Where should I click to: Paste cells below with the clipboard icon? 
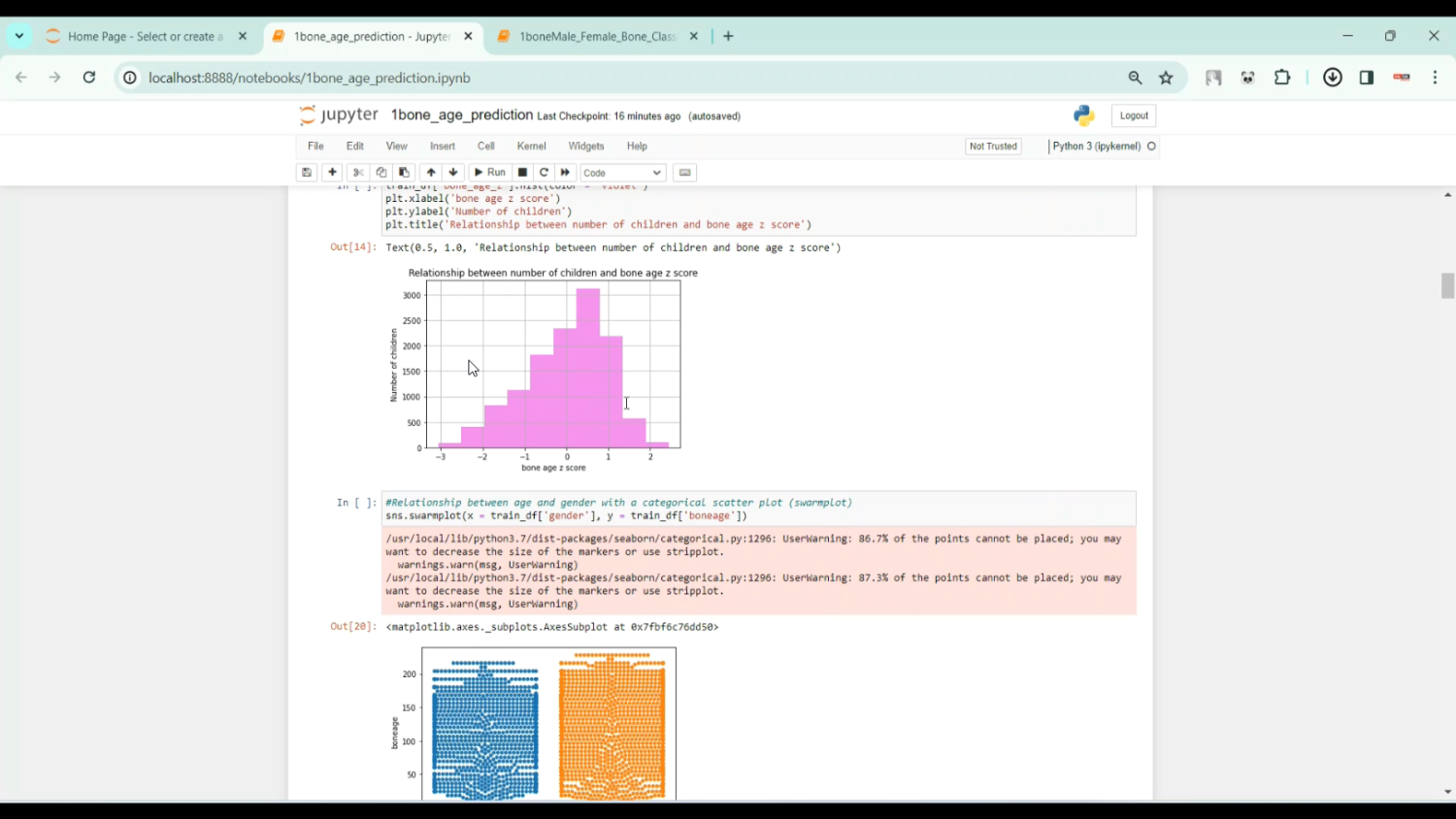tap(404, 173)
